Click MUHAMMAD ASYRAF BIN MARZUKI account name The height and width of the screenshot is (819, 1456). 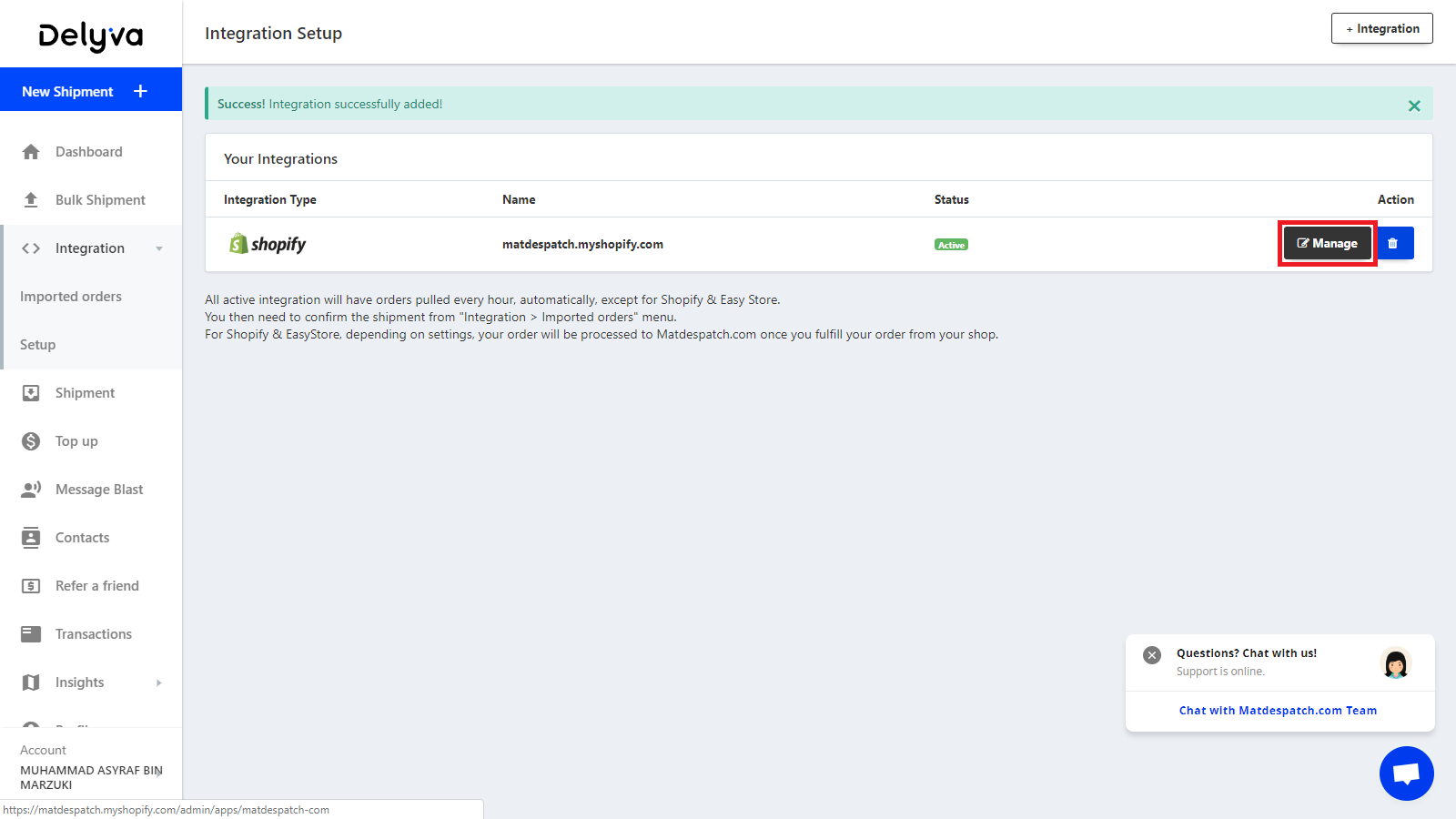(91, 777)
